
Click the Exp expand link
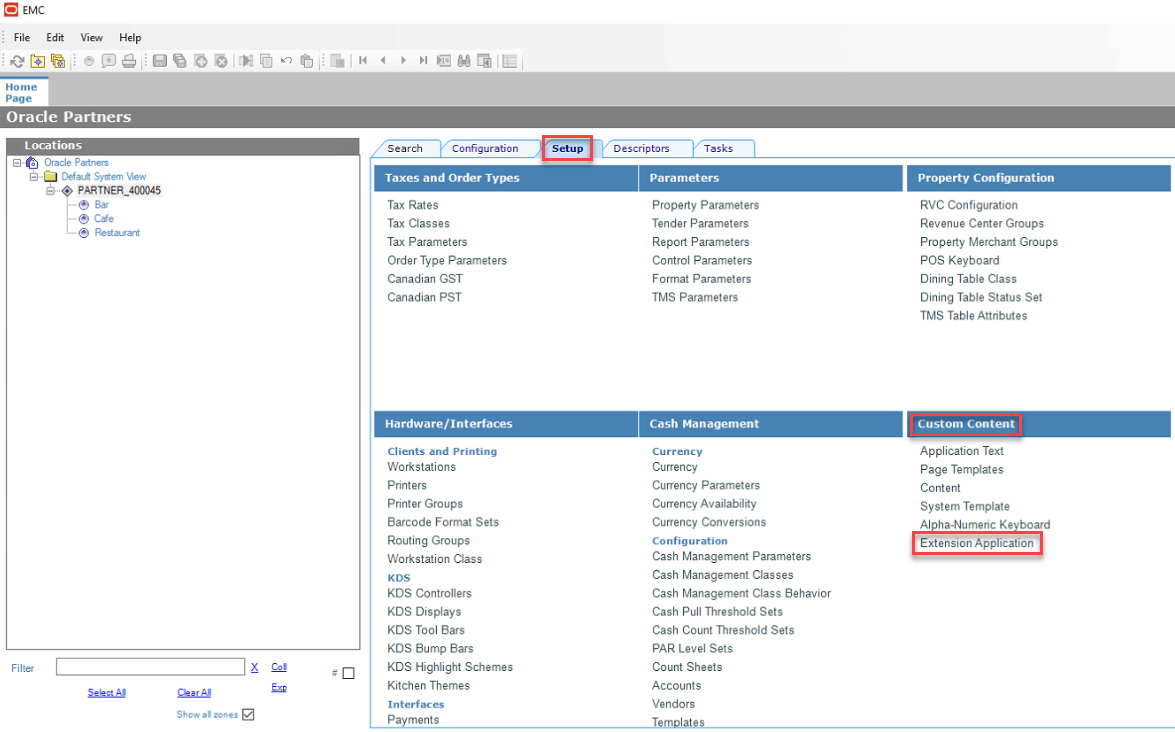[279, 687]
